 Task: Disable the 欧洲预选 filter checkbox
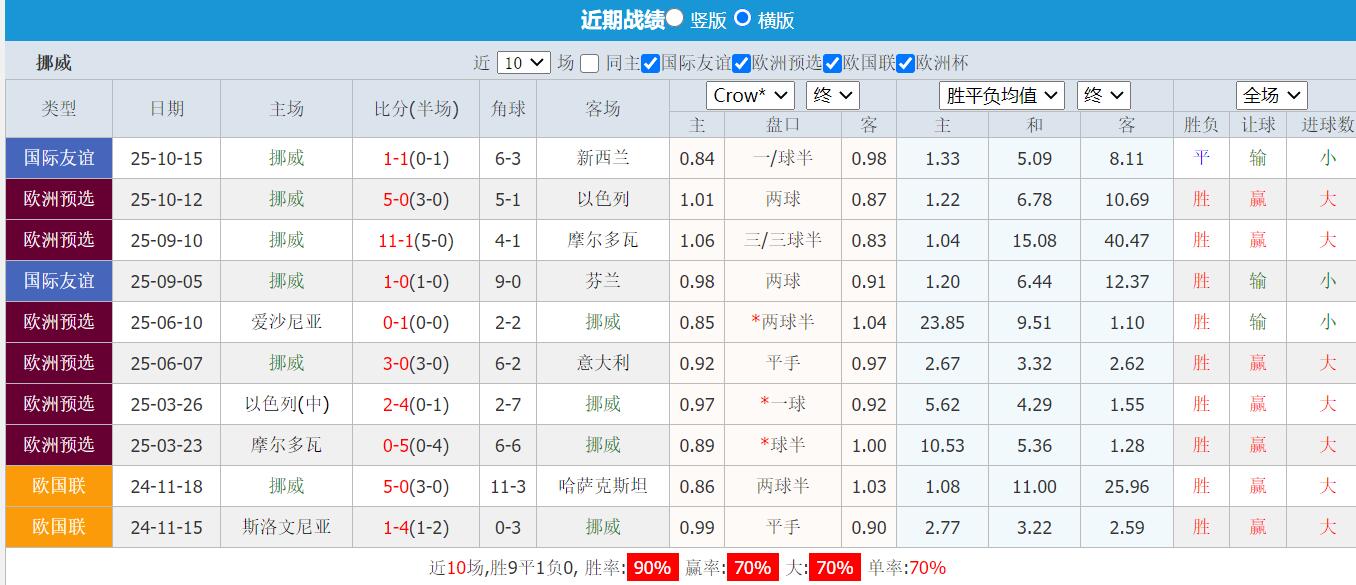(x=741, y=62)
